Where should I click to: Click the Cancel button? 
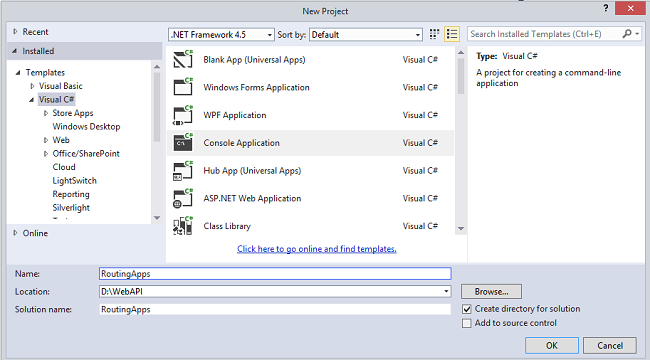pyautogui.click(x=610, y=345)
